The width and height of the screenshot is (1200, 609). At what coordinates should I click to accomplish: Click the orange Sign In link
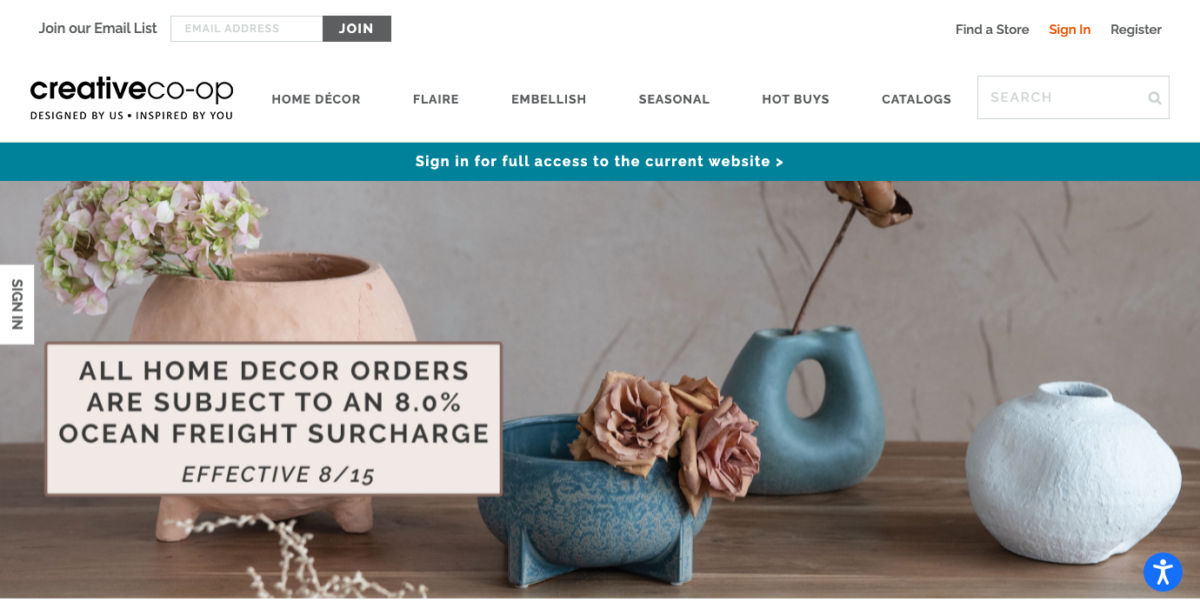pos(1070,30)
